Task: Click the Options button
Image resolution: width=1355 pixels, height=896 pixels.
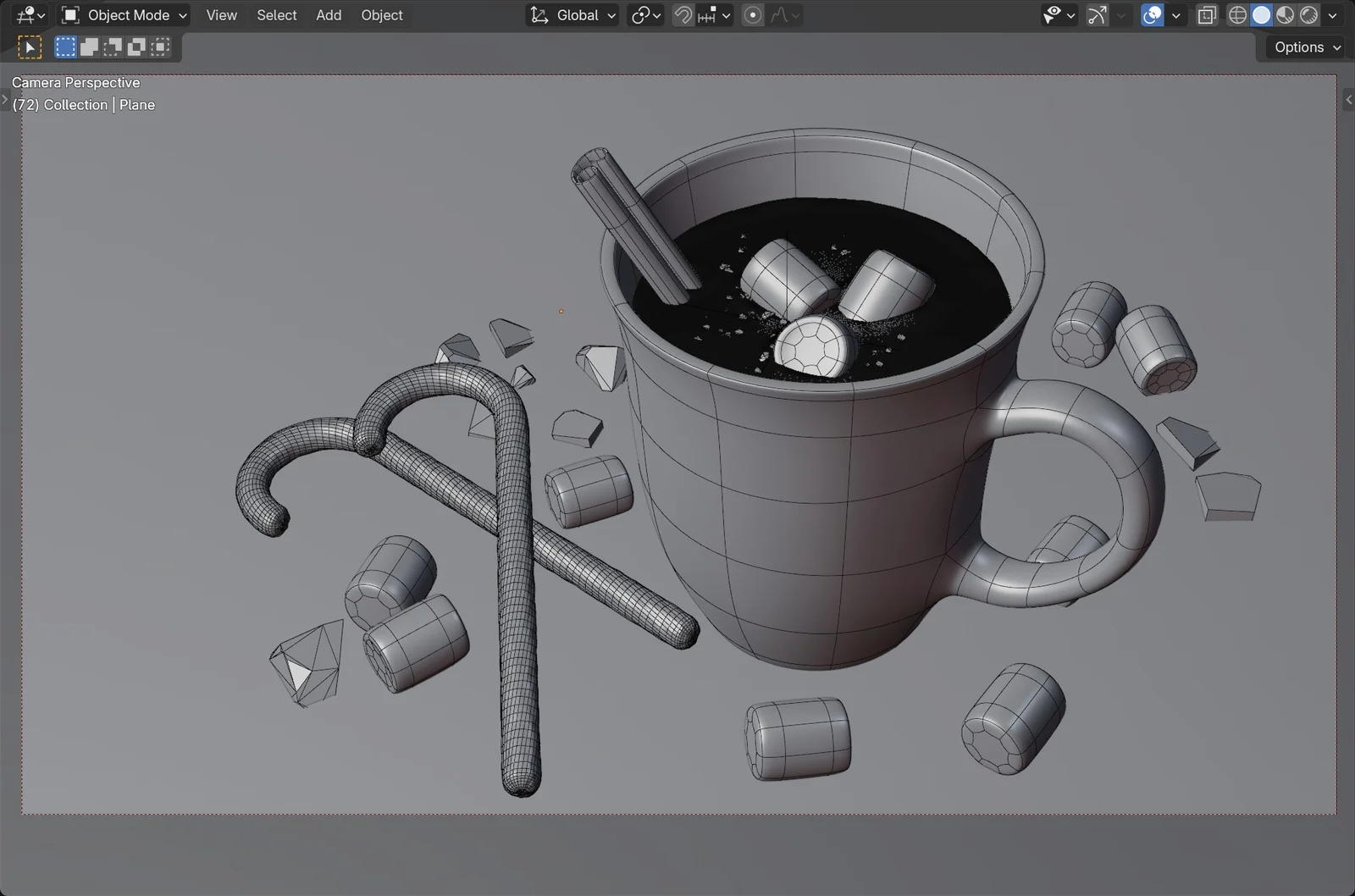Action: (x=1302, y=47)
